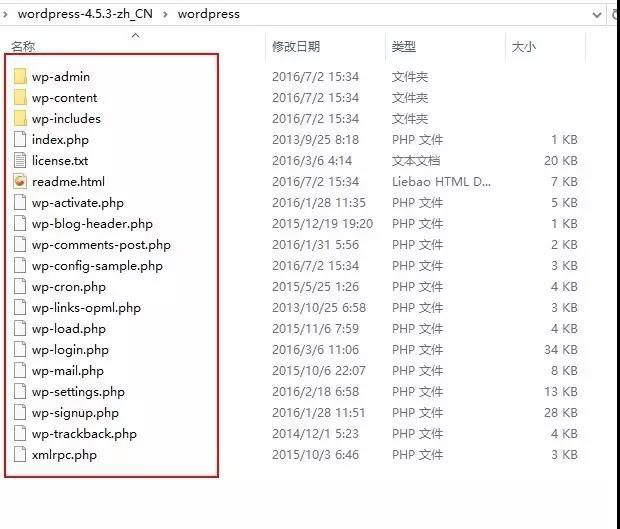
Task: Click the wp-blog-header.php file name
Action: click(92, 224)
